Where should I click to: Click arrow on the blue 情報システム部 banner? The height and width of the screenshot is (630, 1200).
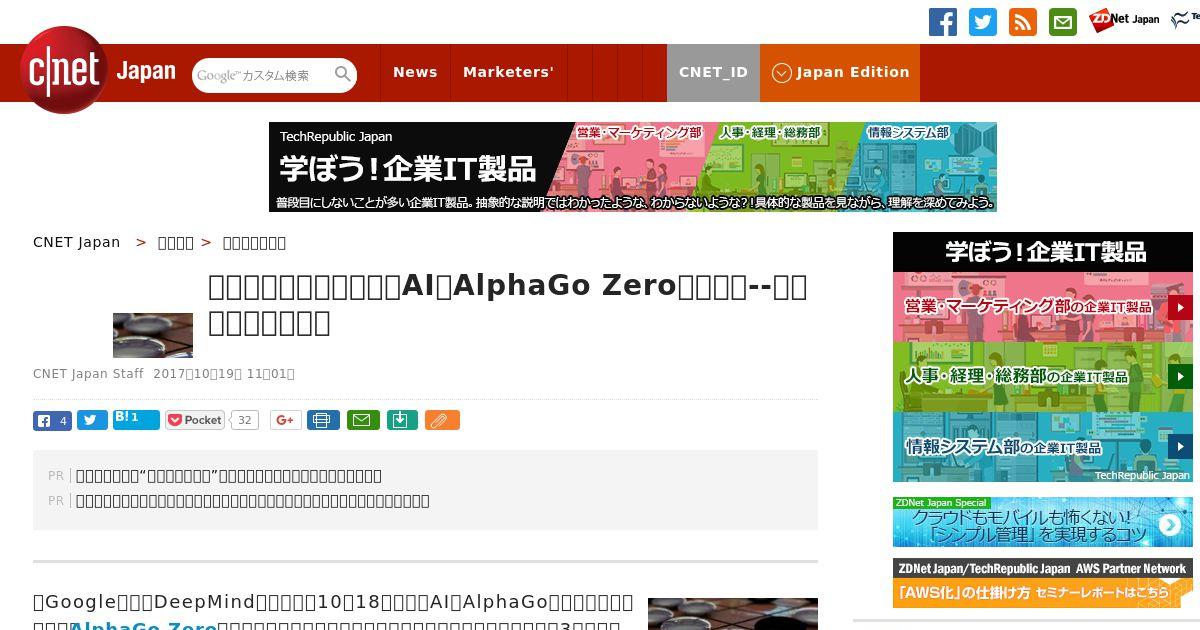pyautogui.click(x=1180, y=447)
